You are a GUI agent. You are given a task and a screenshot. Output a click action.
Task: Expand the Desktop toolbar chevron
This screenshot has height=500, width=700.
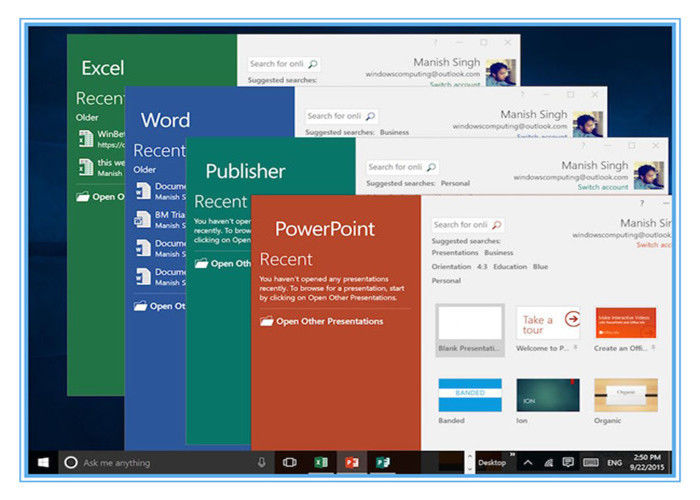point(512,455)
